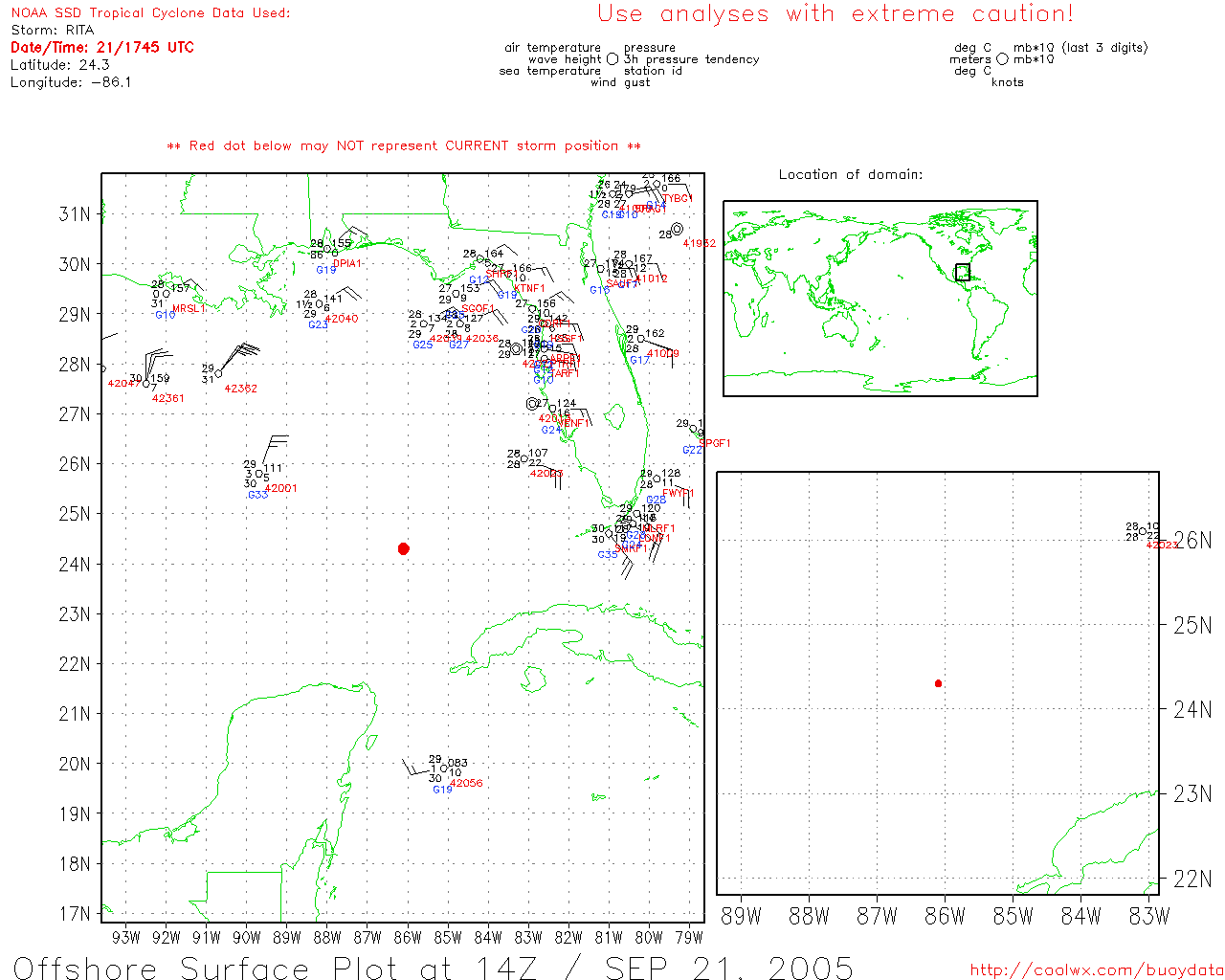Click the blue gust label G33
This screenshot has width=1225, height=980.
point(257,495)
